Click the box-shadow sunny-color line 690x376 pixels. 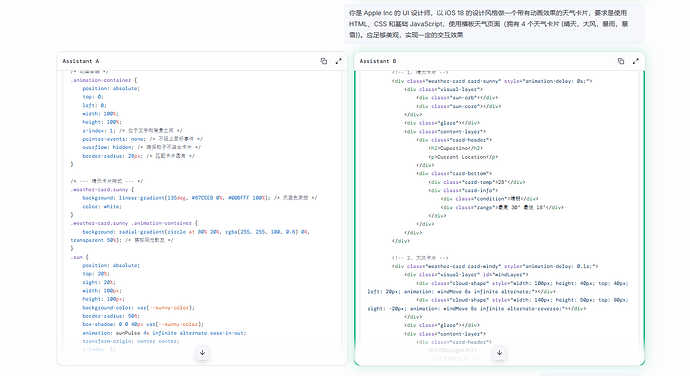point(143,324)
